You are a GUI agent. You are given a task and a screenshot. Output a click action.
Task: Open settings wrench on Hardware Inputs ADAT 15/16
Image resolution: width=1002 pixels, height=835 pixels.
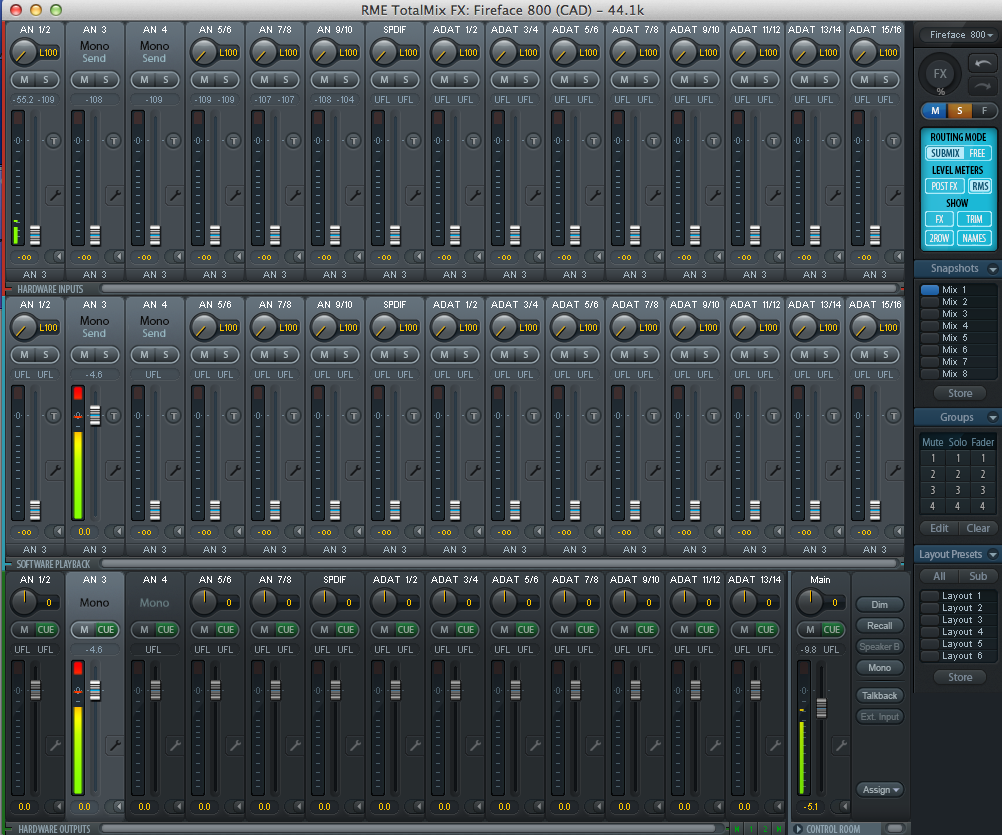[x=895, y=195]
